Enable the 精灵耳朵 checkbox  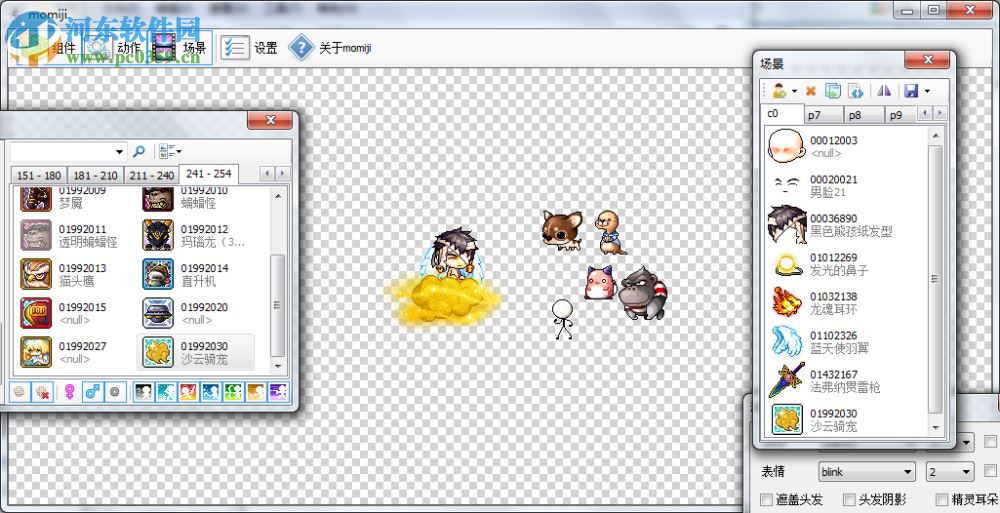[941, 500]
